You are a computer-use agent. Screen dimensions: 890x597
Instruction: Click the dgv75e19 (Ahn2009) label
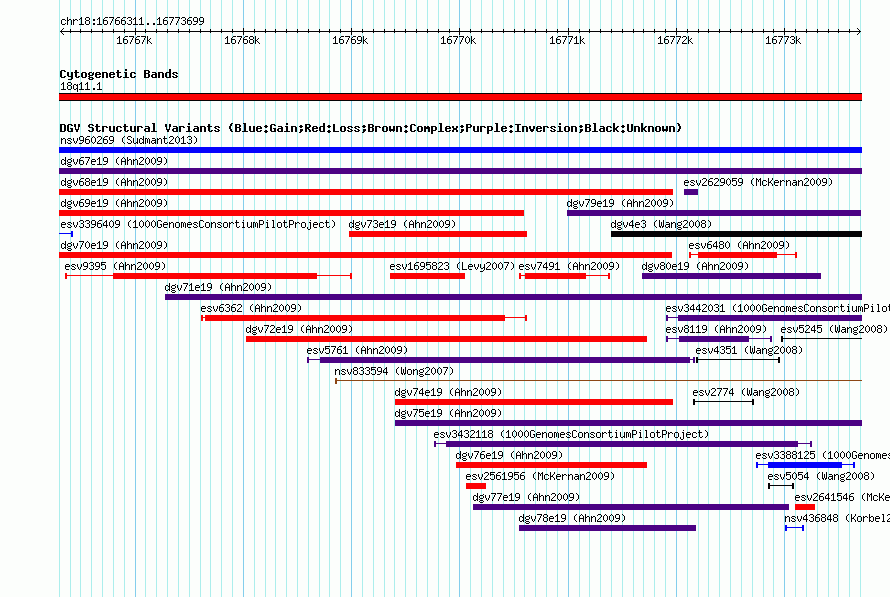coord(448,413)
